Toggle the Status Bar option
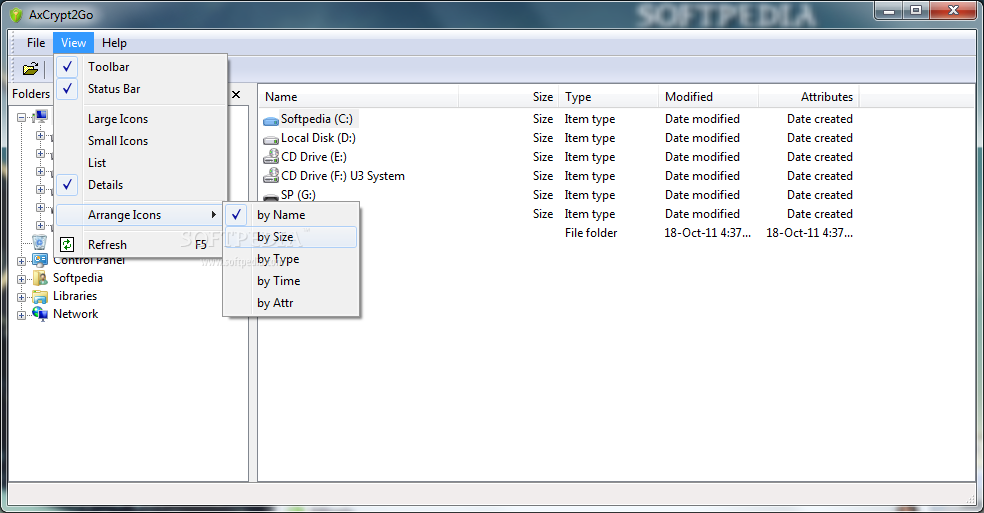 click(x=141, y=89)
